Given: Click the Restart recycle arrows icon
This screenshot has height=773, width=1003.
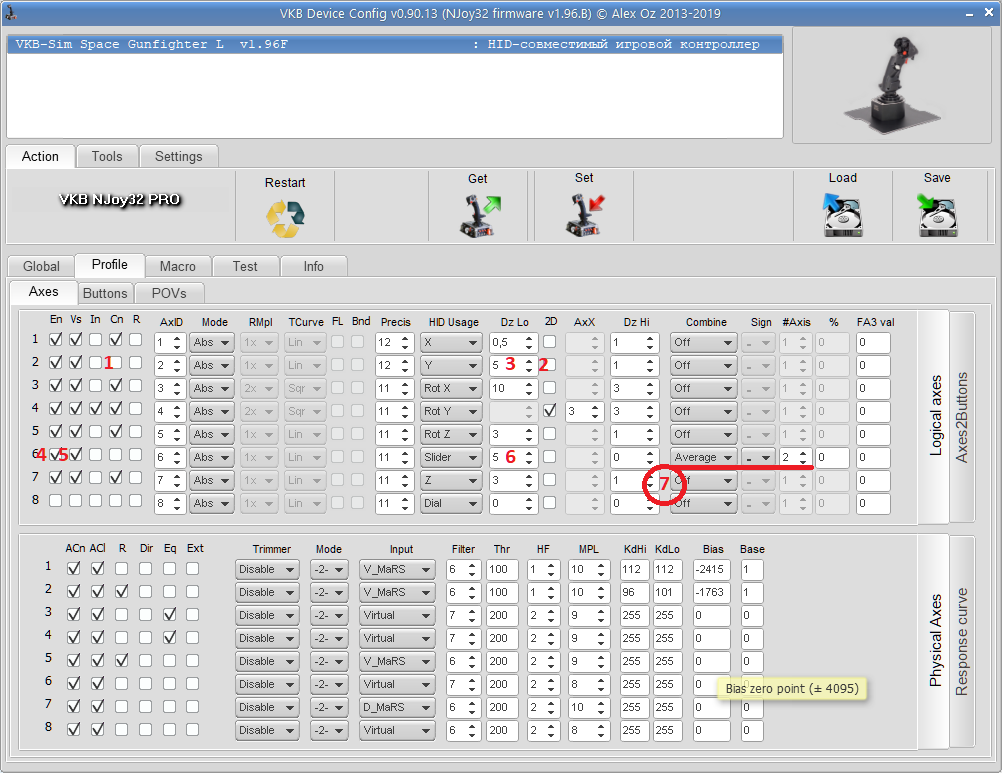Looking at the screenshot, I should 285,218.
